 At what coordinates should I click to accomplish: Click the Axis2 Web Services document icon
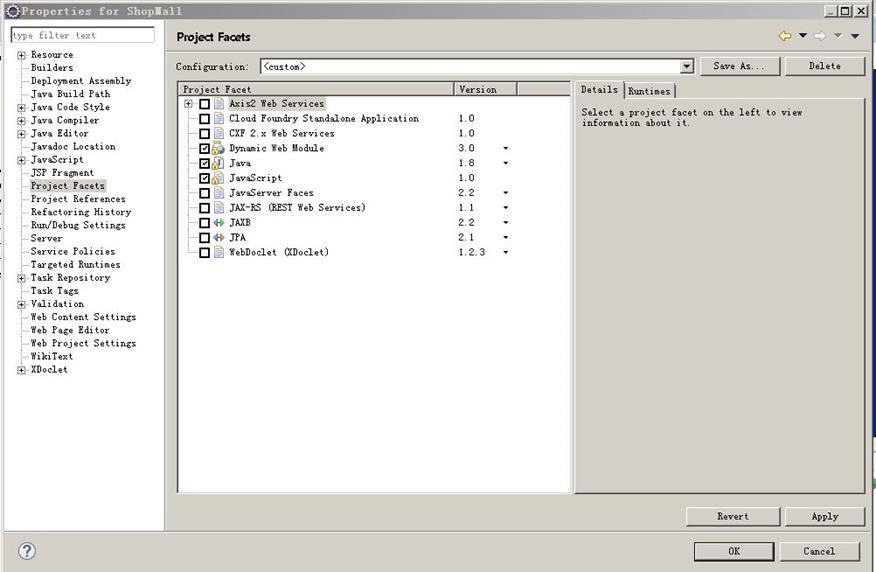click(219, 103)
